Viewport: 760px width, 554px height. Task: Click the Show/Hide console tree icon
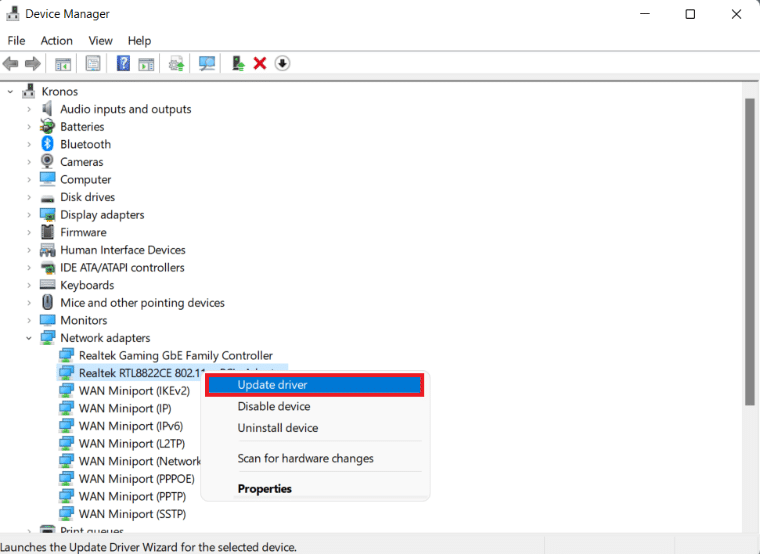pyautogui.click(x=63, y=64)
